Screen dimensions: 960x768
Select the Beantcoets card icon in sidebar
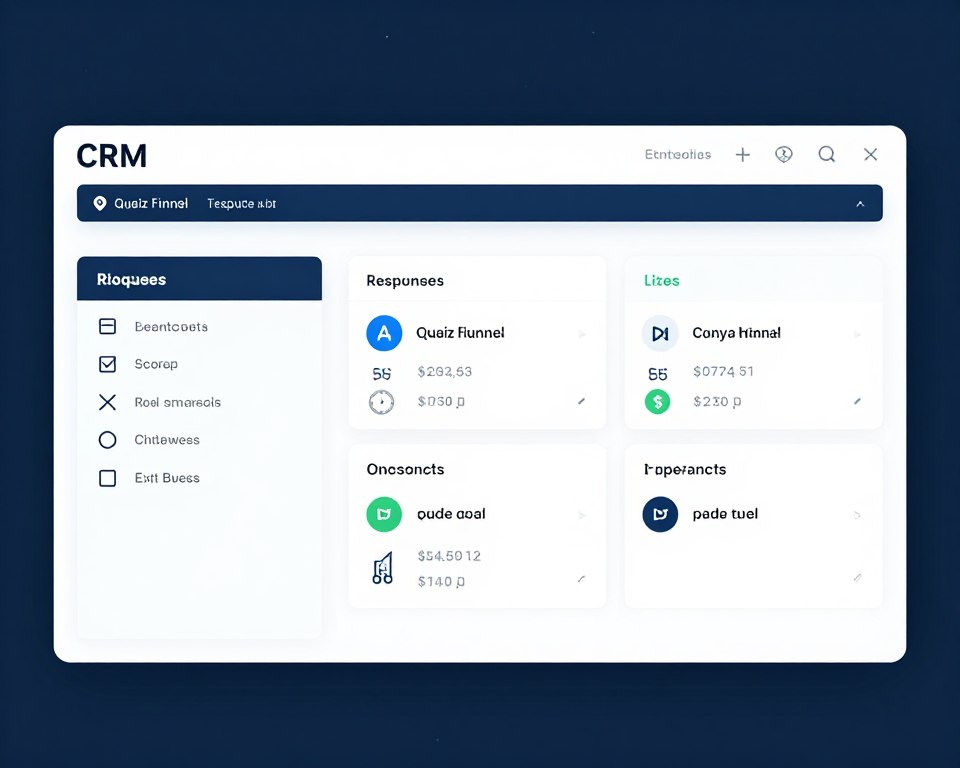107,326
